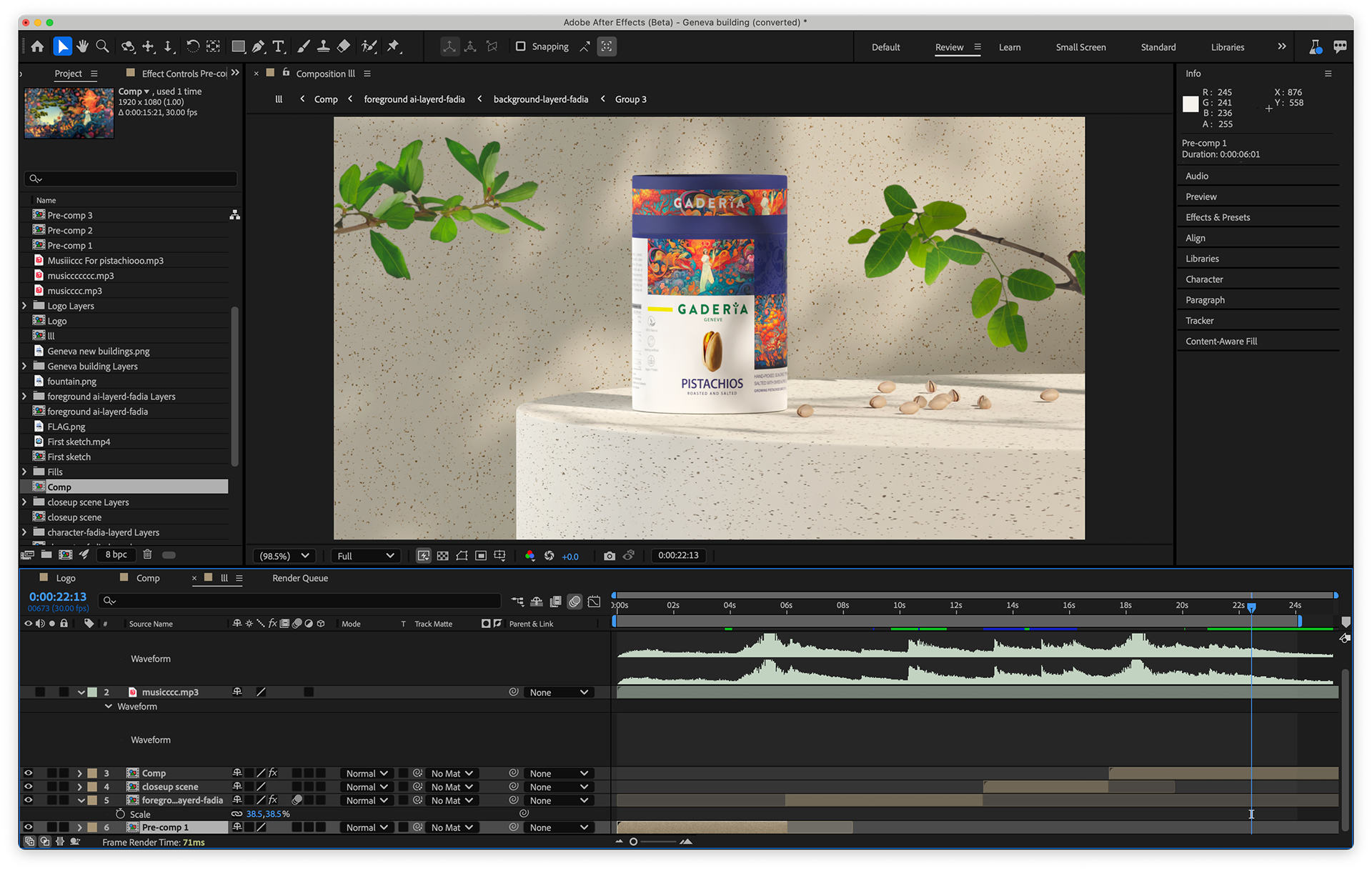Viewport: 1372px width, 871px height.
Task: Open the comments speech bubble icon
Action: pyautogui.click(x=1340, y=46)
